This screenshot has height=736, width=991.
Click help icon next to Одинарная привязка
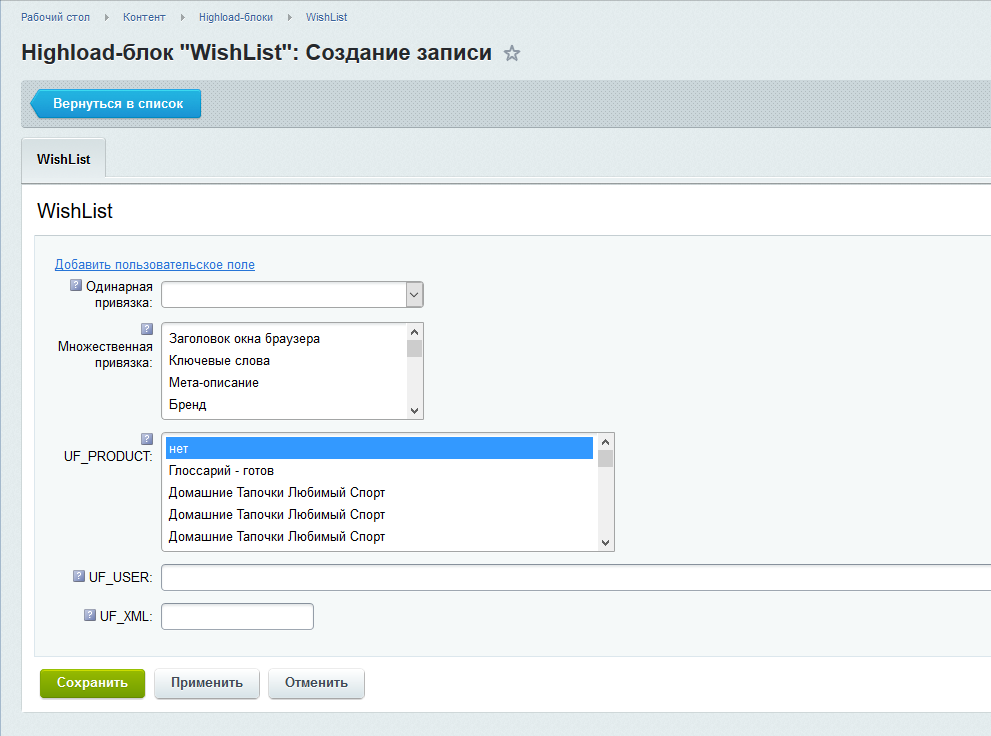coord(76,285)
